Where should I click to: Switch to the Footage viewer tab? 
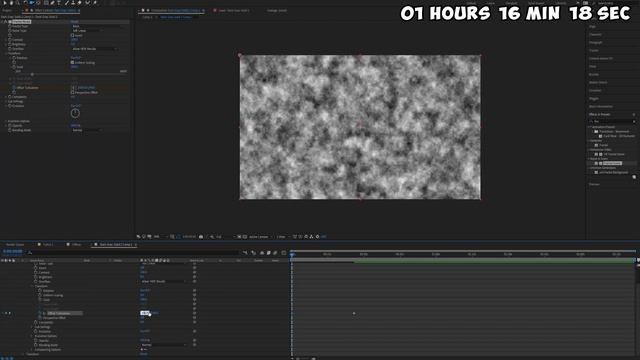click(277, 11)
